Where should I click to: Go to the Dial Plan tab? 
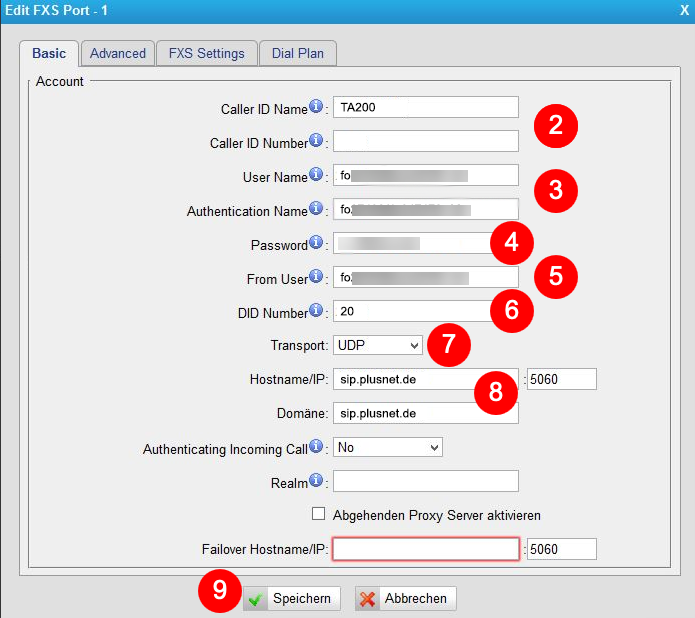(298, 54)
